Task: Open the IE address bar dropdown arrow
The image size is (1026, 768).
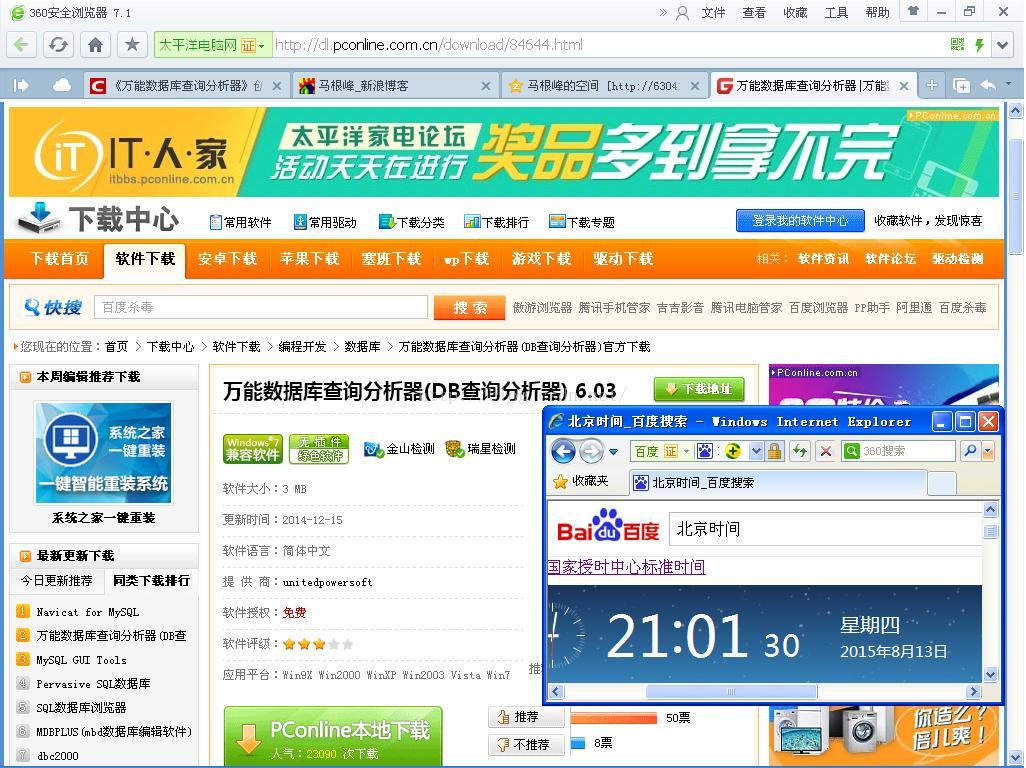Action: coord(756,451)
